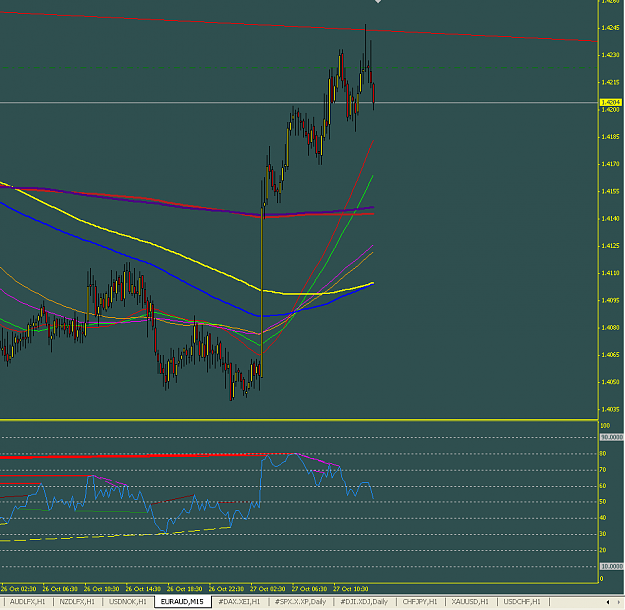Viewport: 625px width, 610px height.
Task: Click the 1.4065 price scale label
Action: [x=611, y=354]
